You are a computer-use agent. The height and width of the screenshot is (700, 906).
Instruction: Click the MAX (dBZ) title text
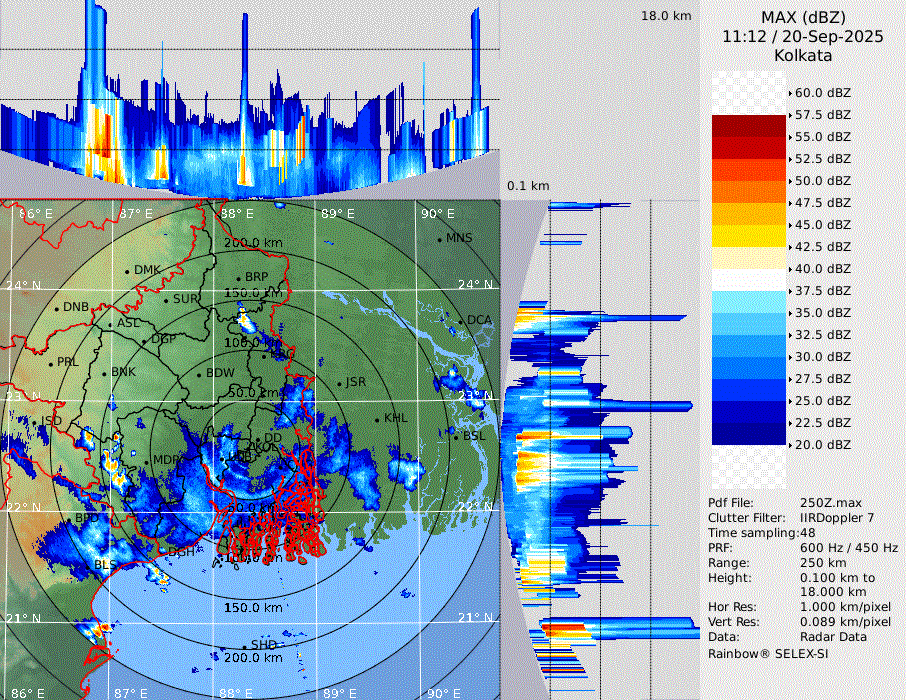coord(802,17)
